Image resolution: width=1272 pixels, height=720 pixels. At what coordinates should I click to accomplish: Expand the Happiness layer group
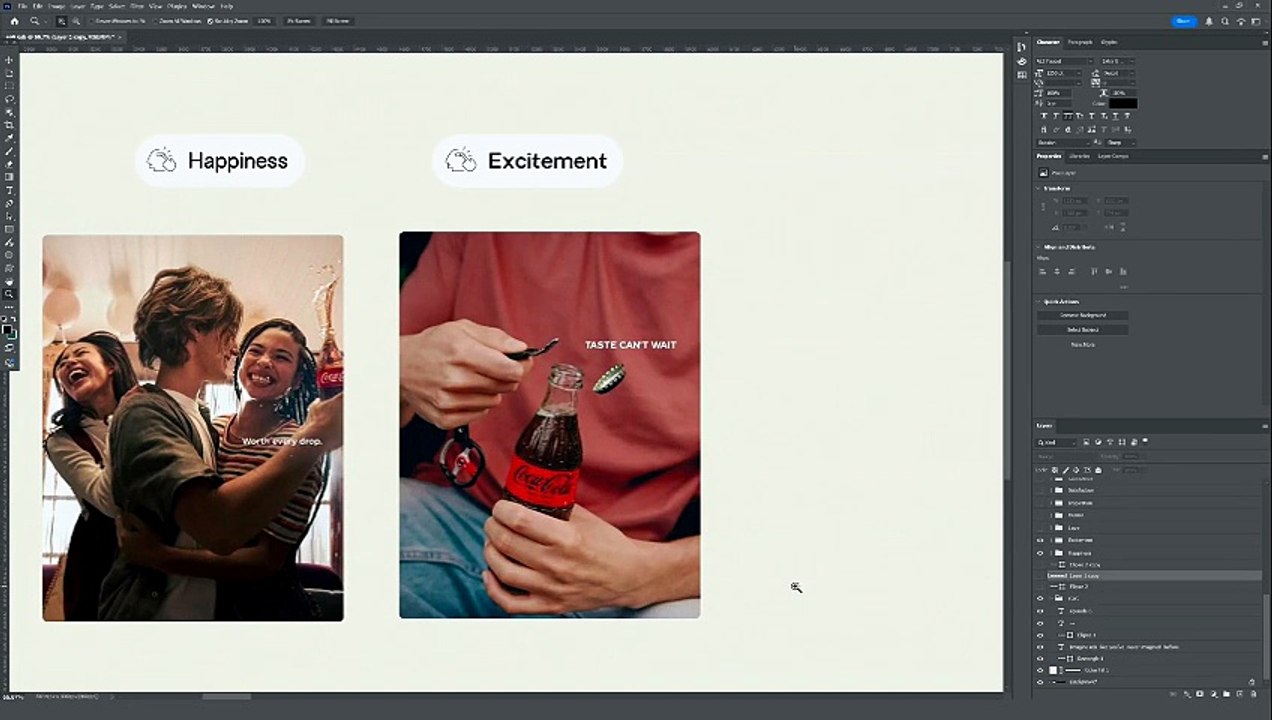pyautogui.click(x=1051, y=553)
